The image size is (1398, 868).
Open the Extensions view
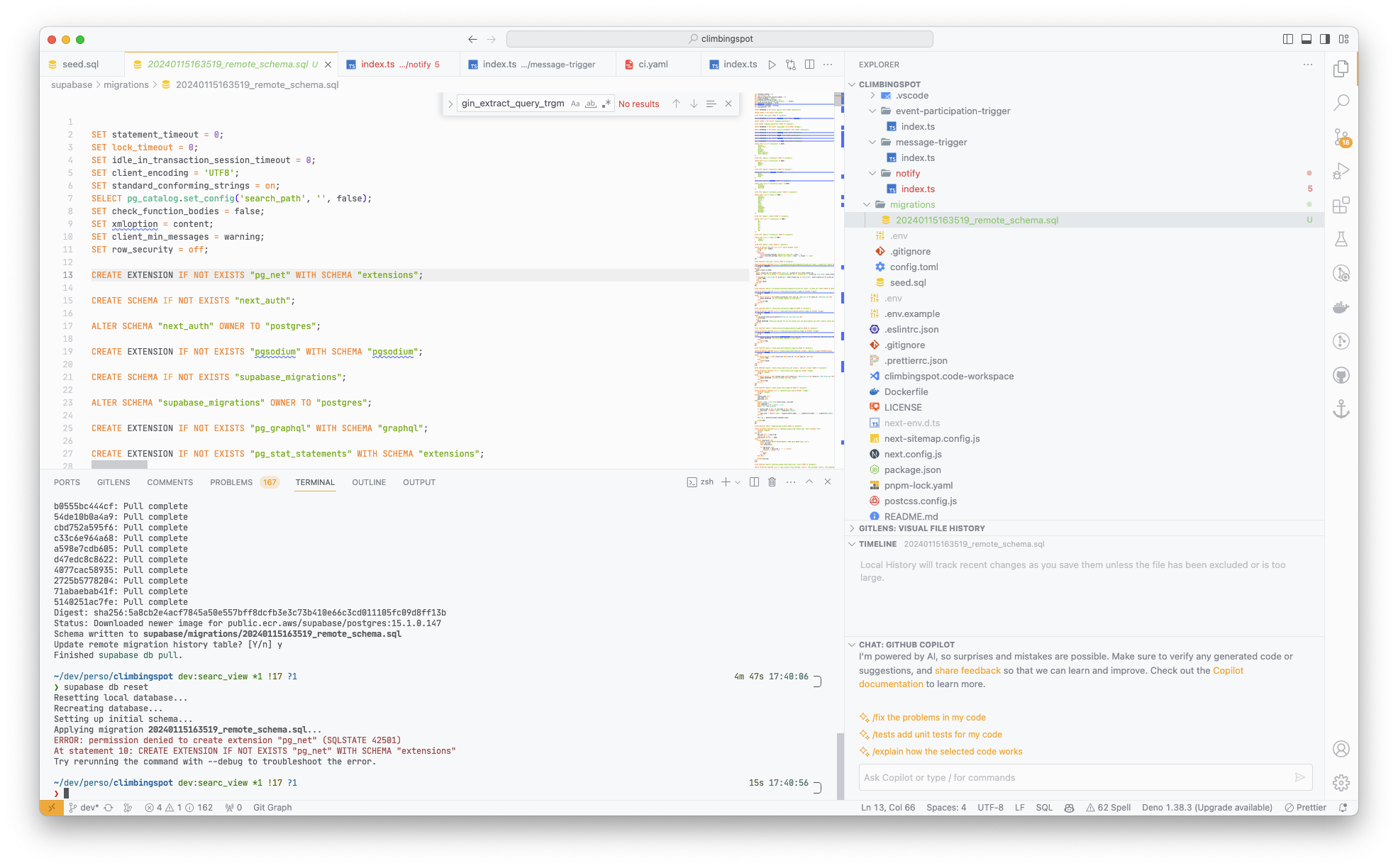(1341, 206)
